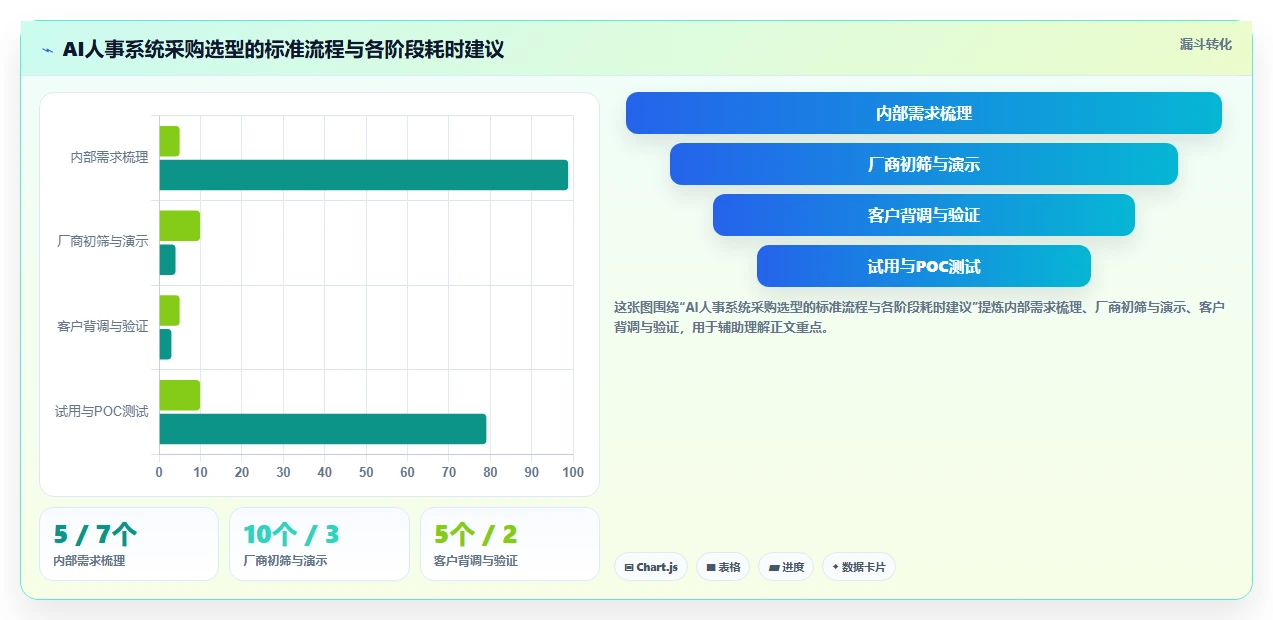Click the dark teal bar for 厂商初筛与演示
The image size is (1273, 620).
click(167, 260)
